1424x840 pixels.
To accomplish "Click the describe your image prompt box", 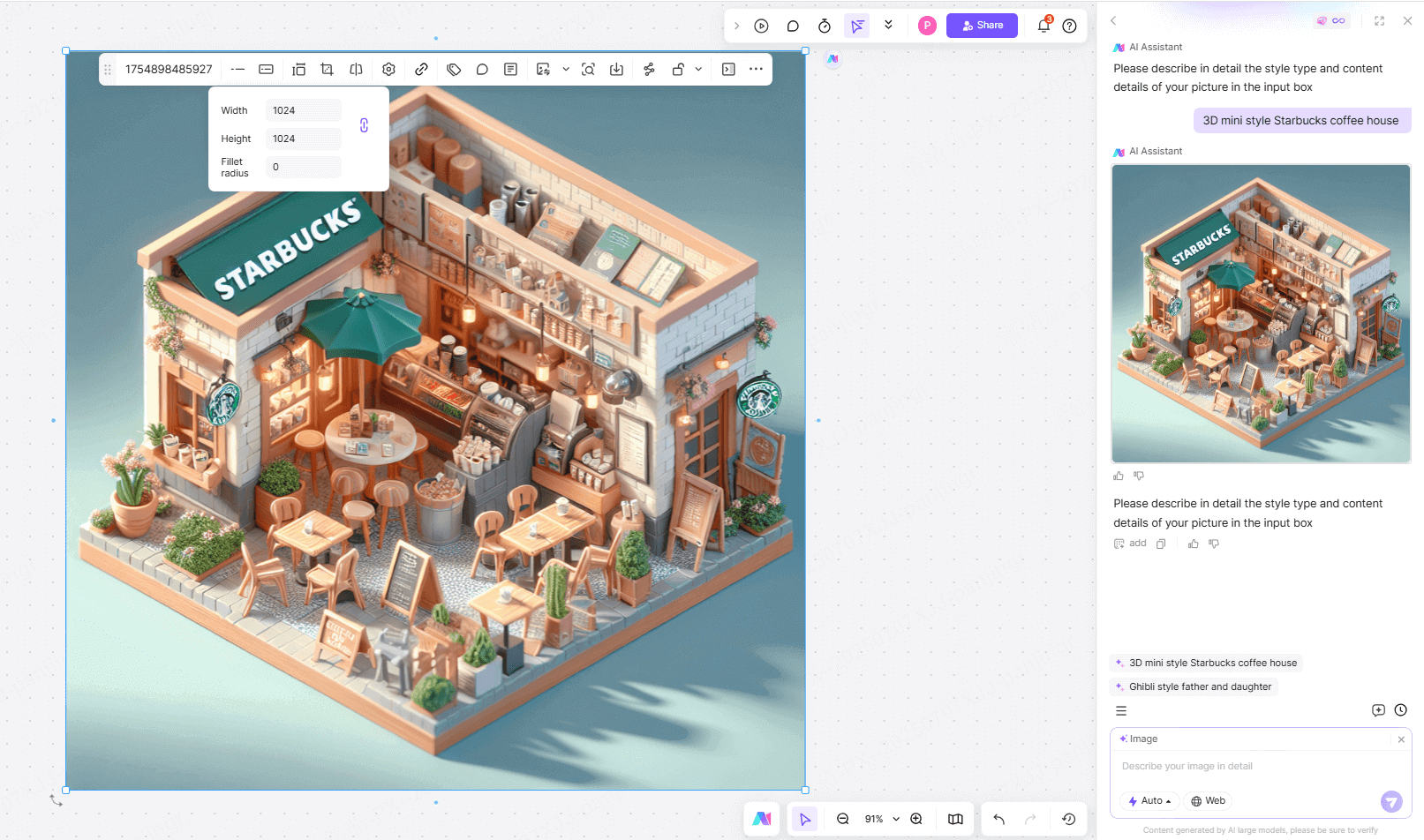I will [x=1261, y=766].
